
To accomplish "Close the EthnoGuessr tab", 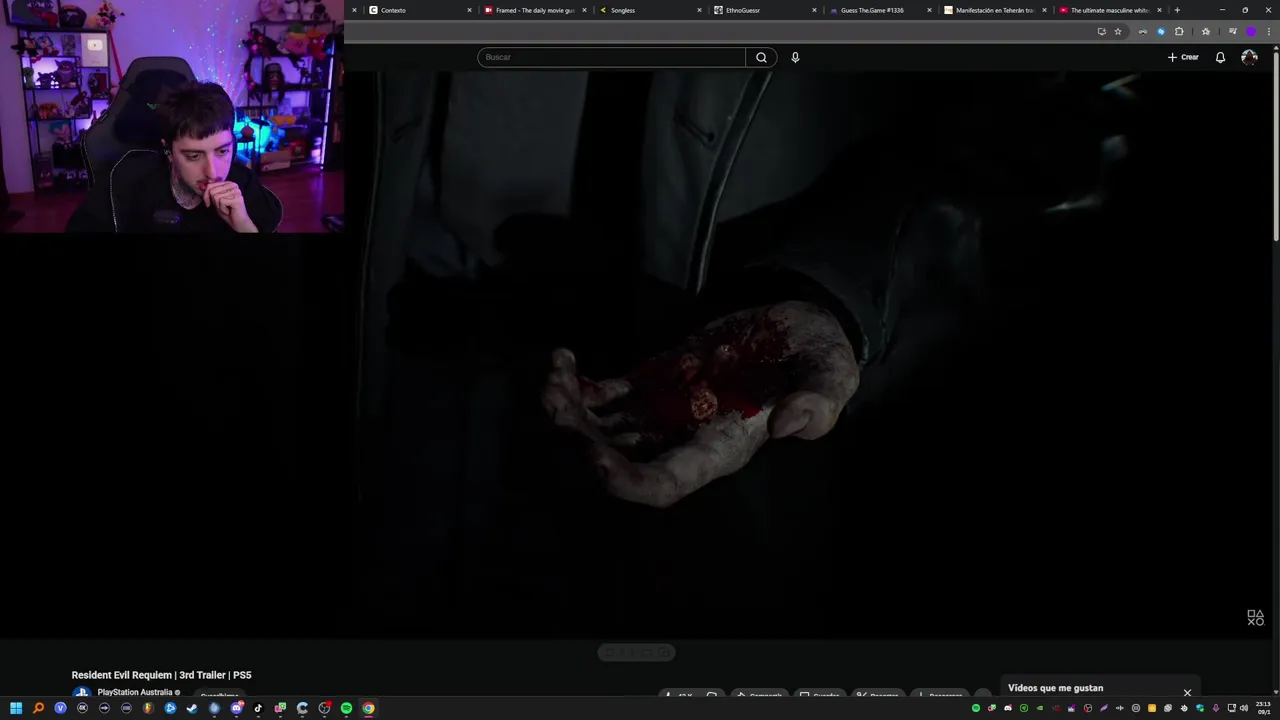I will [x=814, y=10].
